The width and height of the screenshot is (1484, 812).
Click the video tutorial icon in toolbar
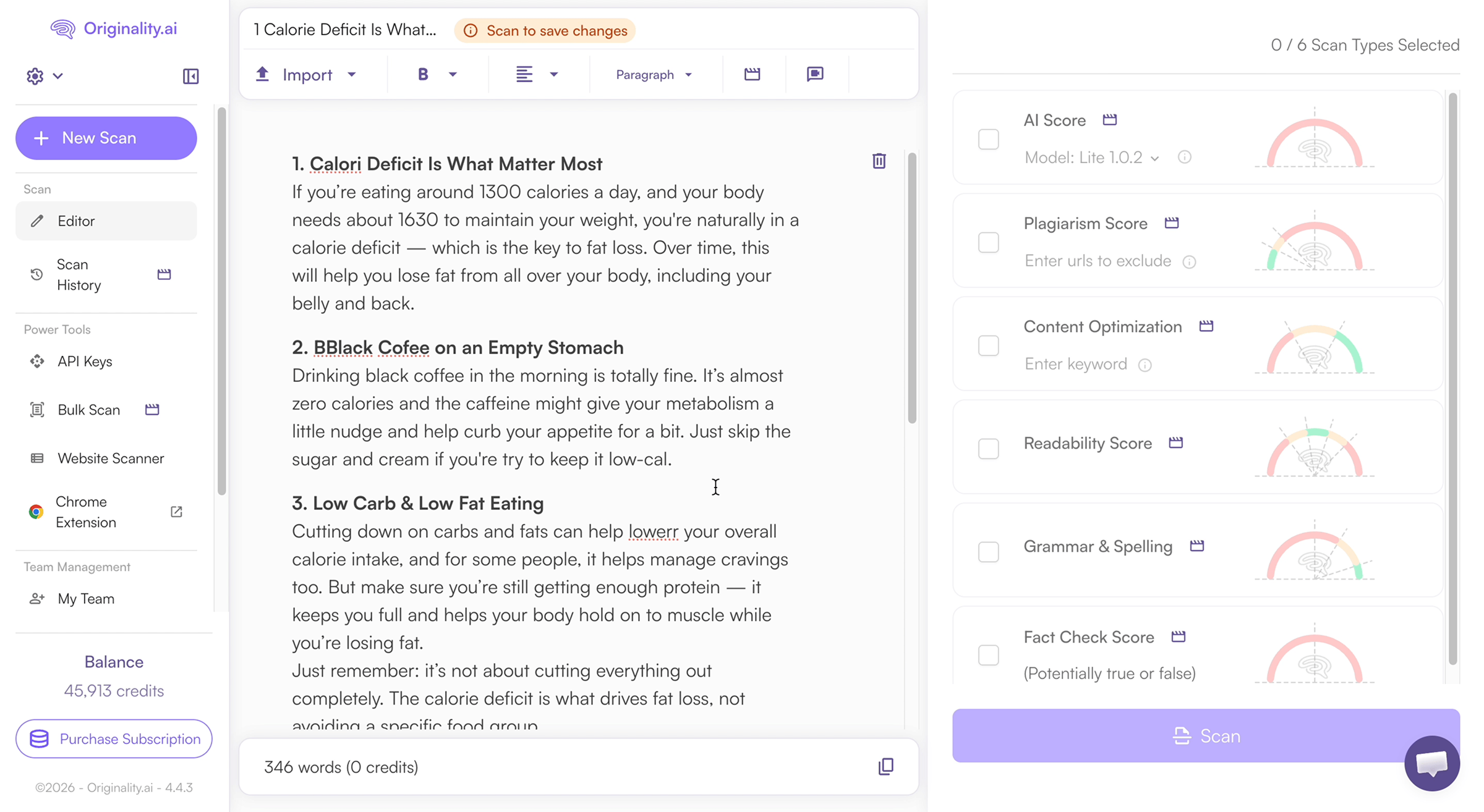(x=752, y=74)
